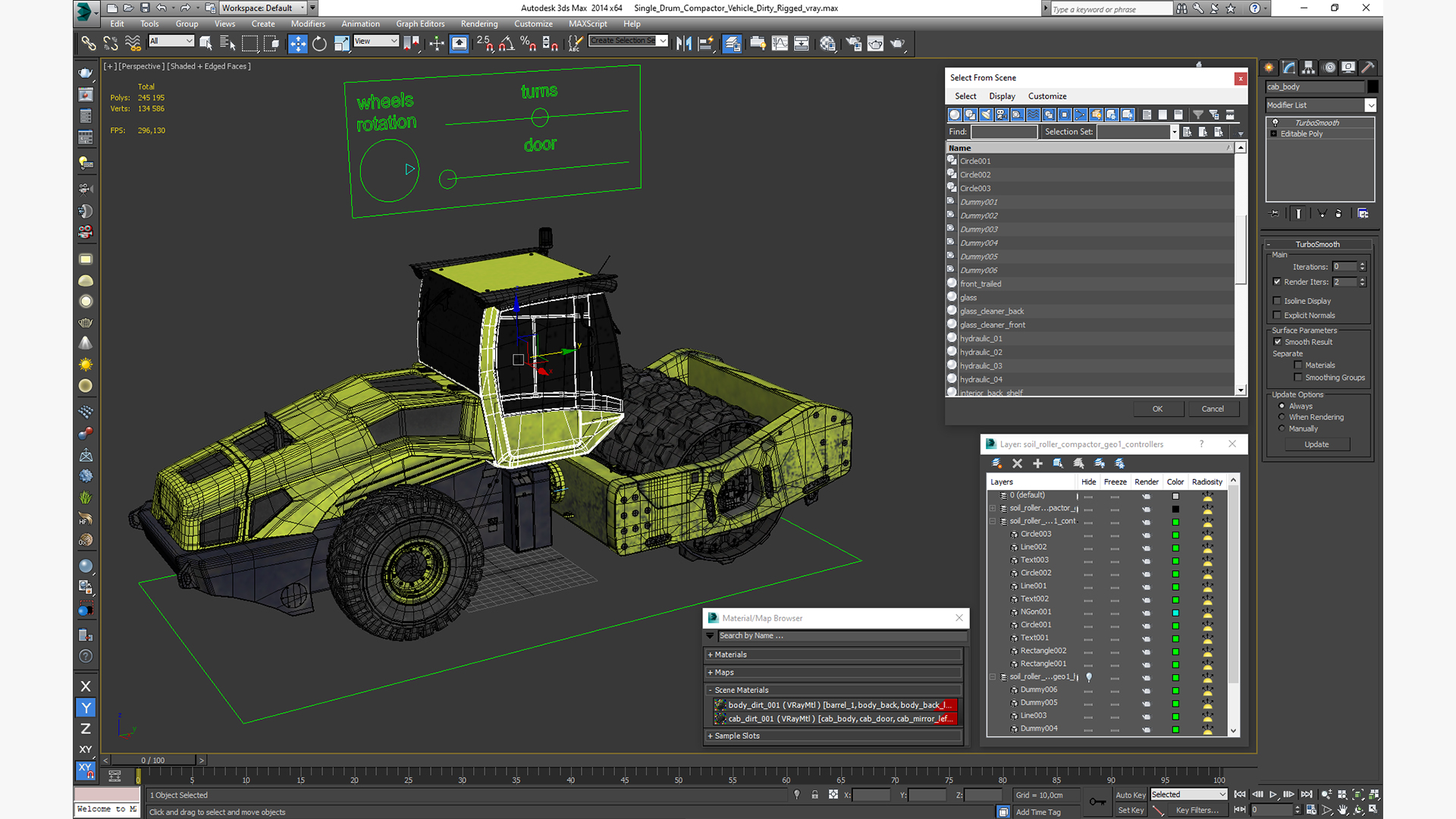Open Create Selection Set dropdown
1456x819 pixels.
pyautogui.click(x=663, y=41)
